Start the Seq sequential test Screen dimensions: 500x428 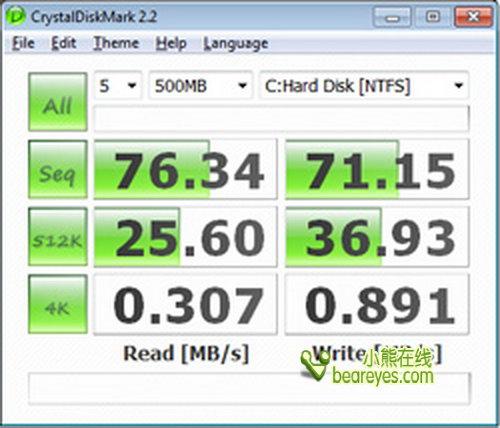coord(58,169)
